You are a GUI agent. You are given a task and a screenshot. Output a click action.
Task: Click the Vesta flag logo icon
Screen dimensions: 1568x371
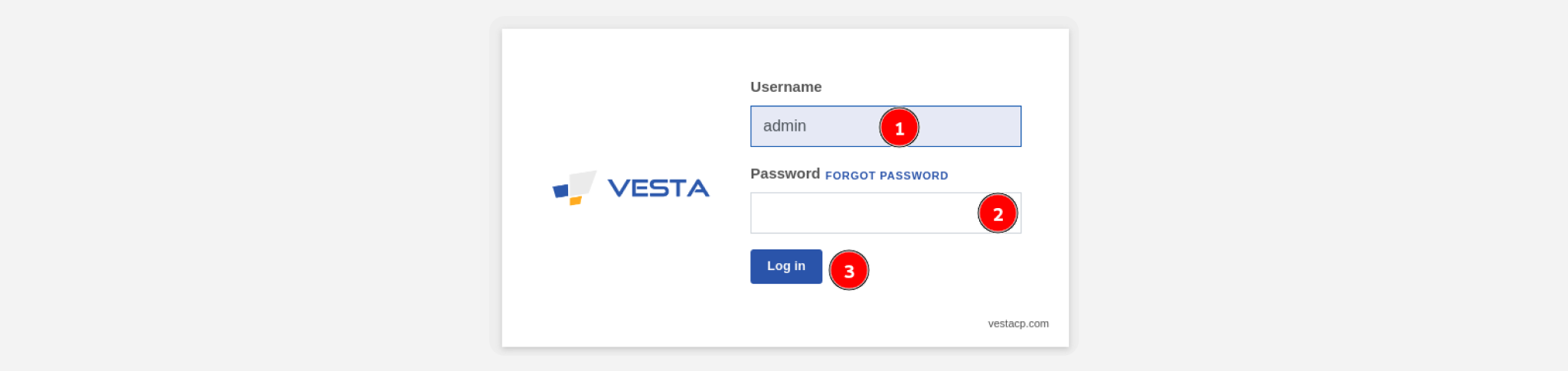pyautogui.click(x=574, y=188)
